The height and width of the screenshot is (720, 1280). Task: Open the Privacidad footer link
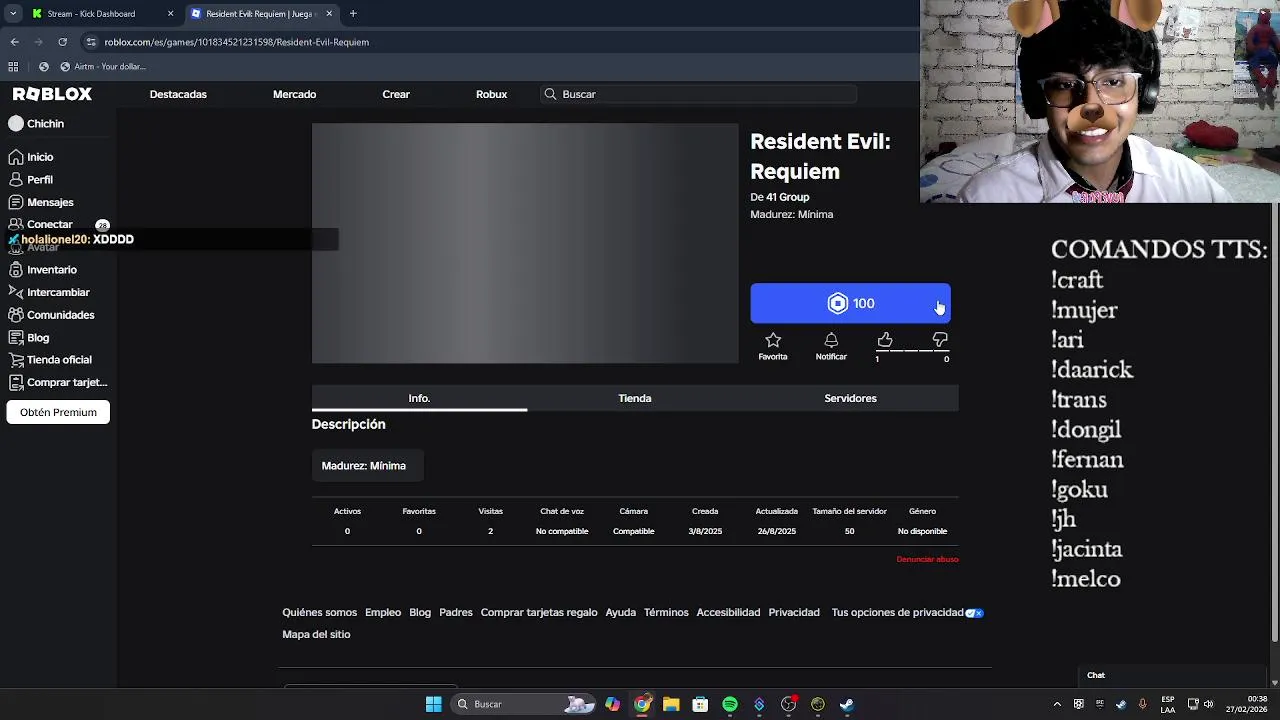point(794,612)
